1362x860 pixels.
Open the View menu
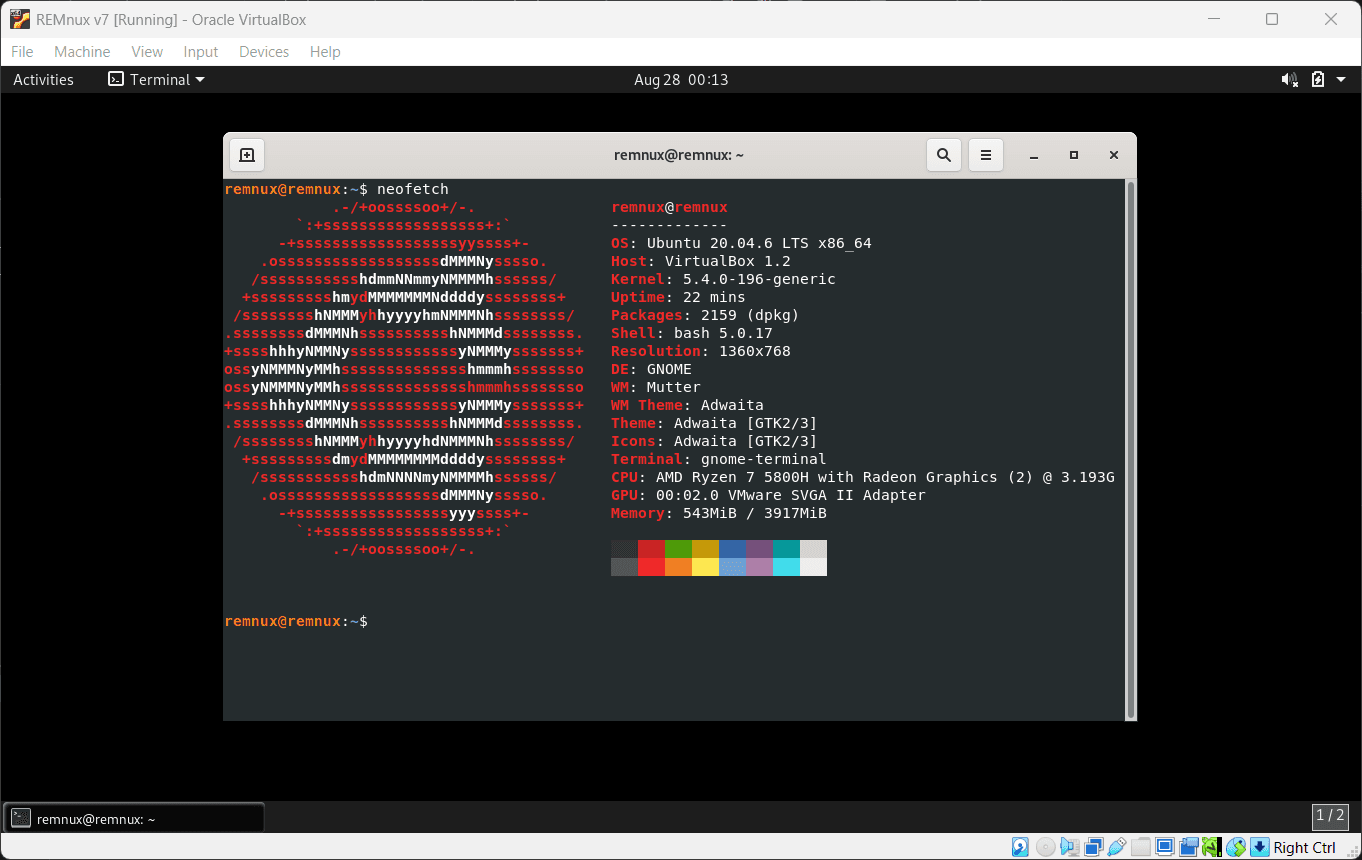147,51
